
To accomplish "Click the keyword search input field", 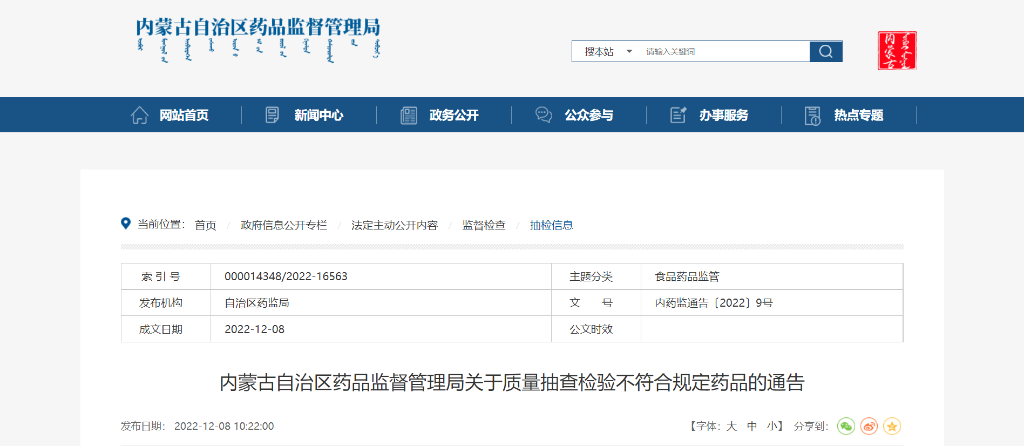I will point(722,51).
